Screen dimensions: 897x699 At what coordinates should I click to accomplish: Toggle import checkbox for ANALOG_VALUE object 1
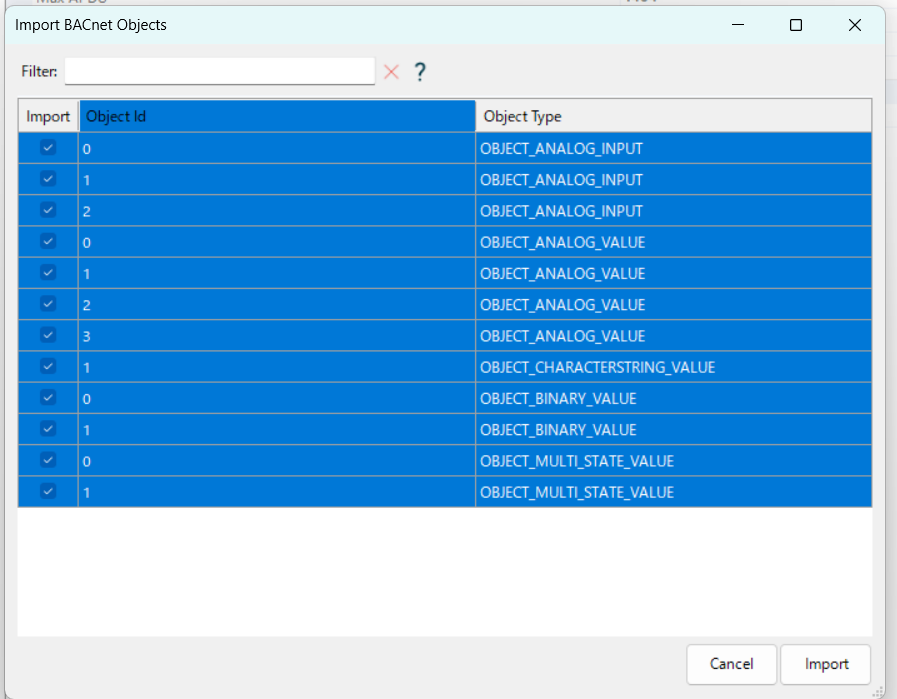[x=48, y=272]
